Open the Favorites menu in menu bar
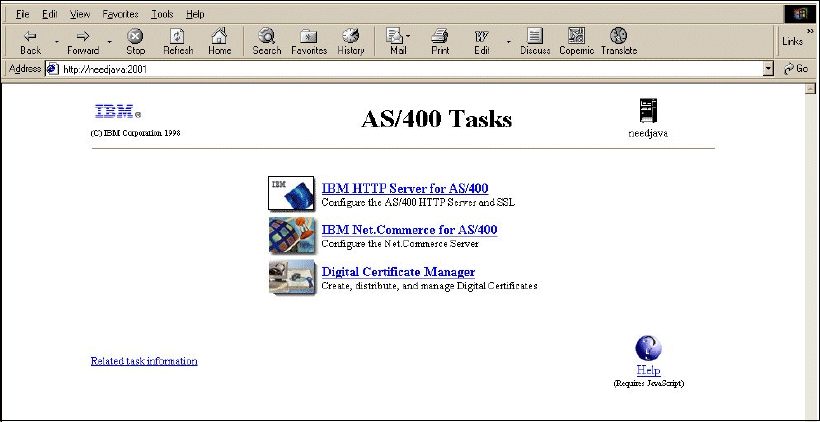This screenshot has width=820, height=422. pyautogui.click(x=120, y=14)
